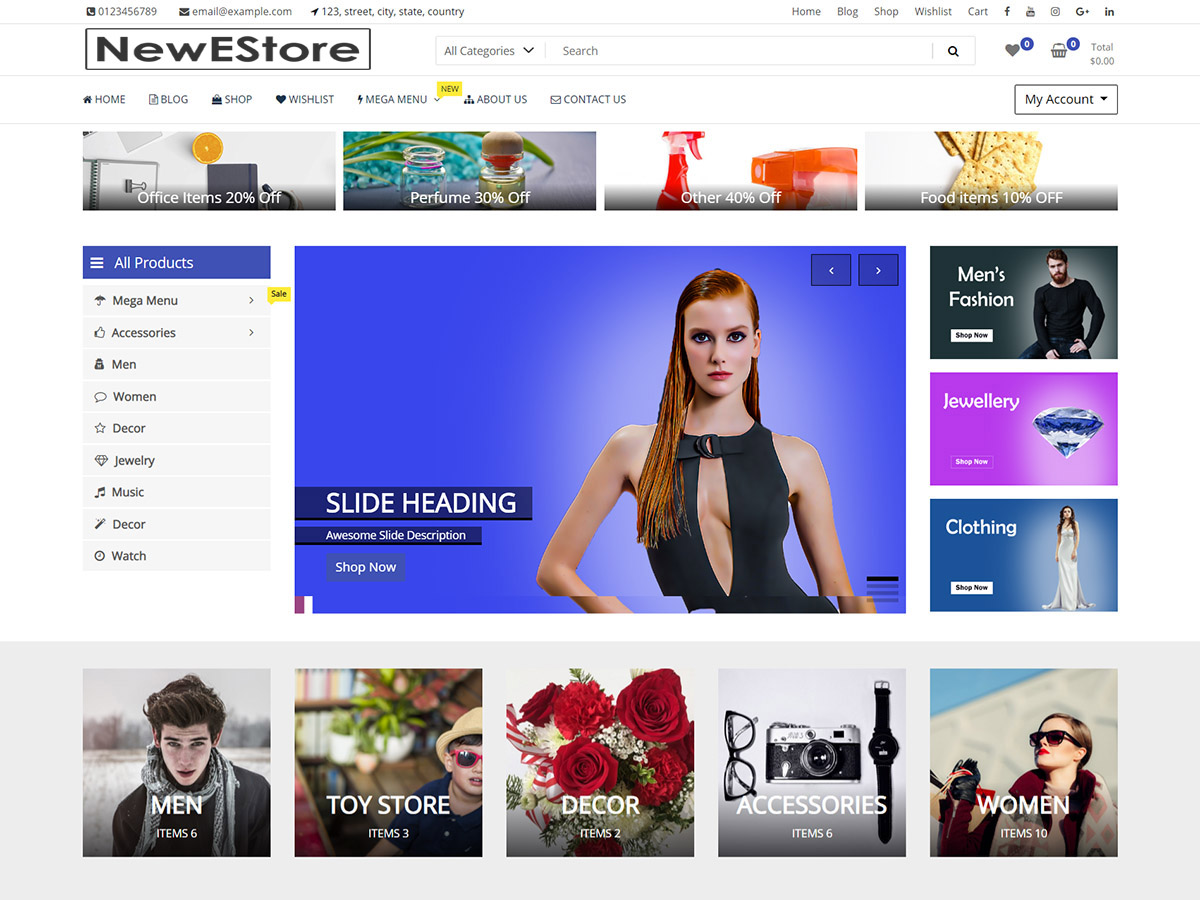1200x900 pixels.
Task: Go to the next slide arrow
Action: click(x=878, y=270)
